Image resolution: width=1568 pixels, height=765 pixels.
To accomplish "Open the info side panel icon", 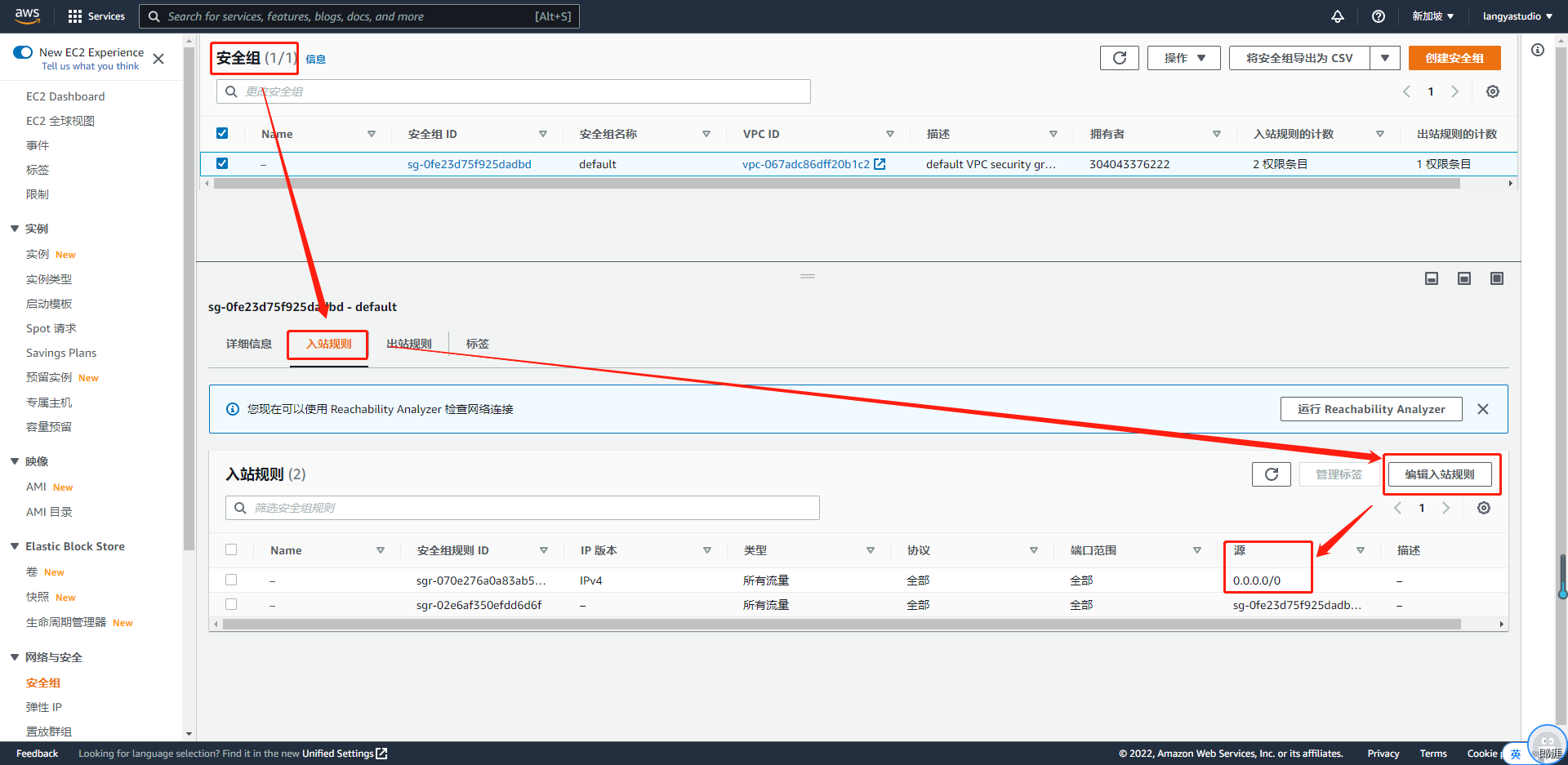I will tap(1538, 50).
